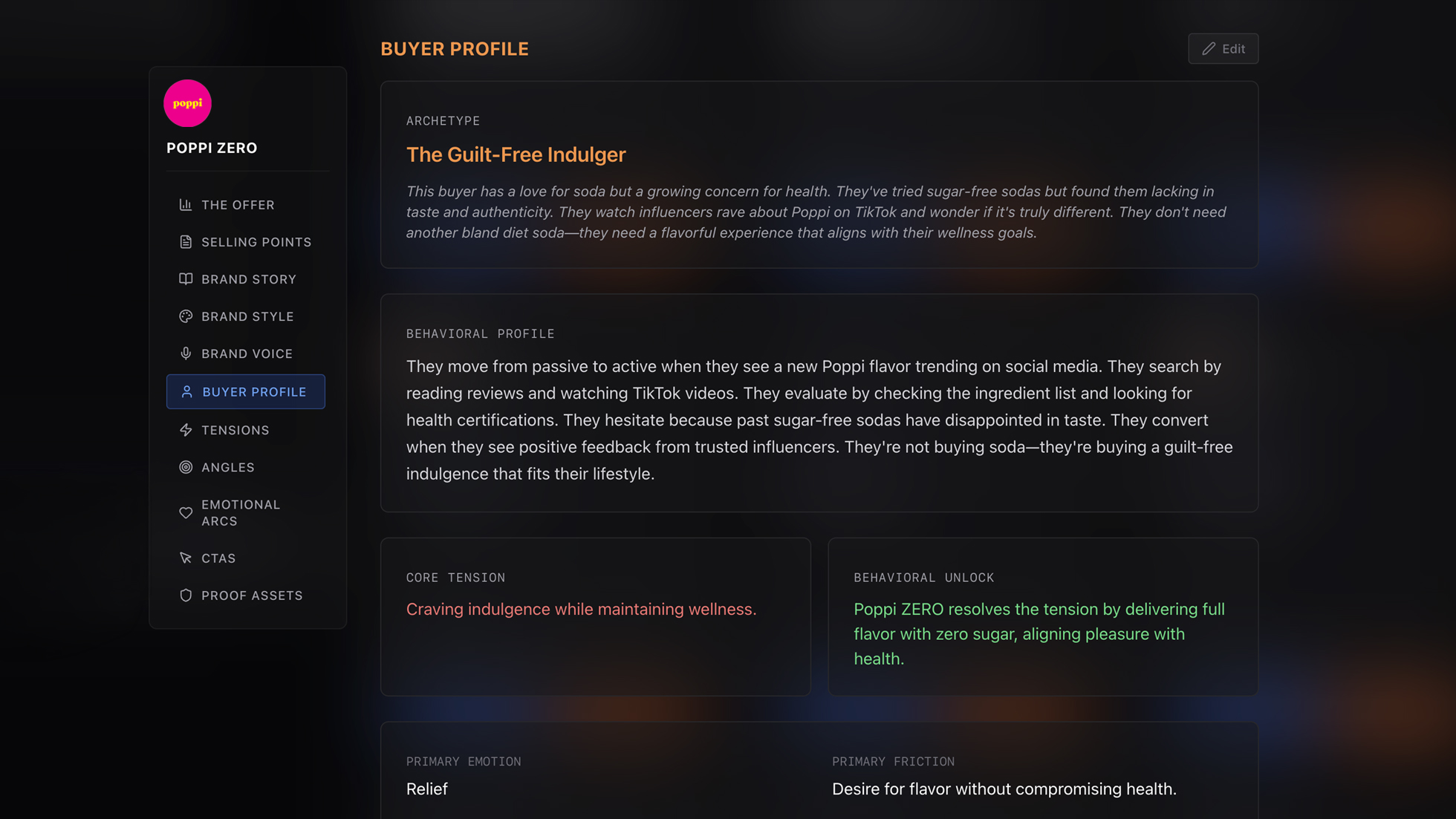
Task: Click the Edit button with pencil
Action: 1223,49
